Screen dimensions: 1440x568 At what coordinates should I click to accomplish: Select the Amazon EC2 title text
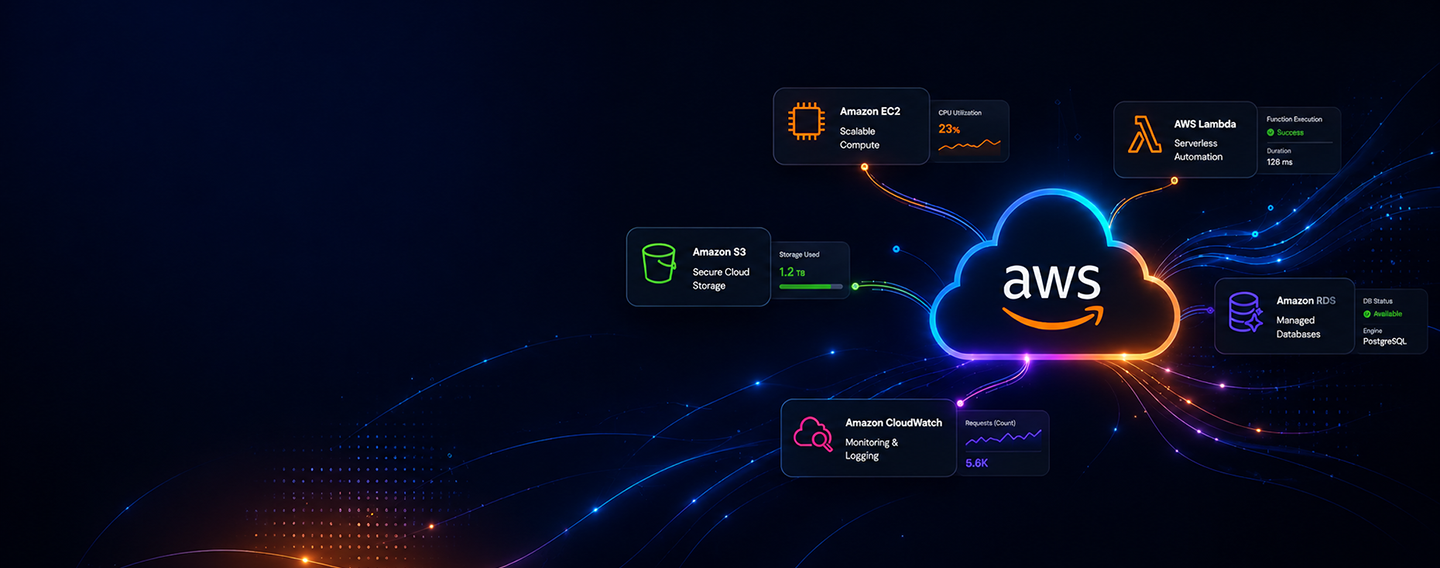pos(870,111)
